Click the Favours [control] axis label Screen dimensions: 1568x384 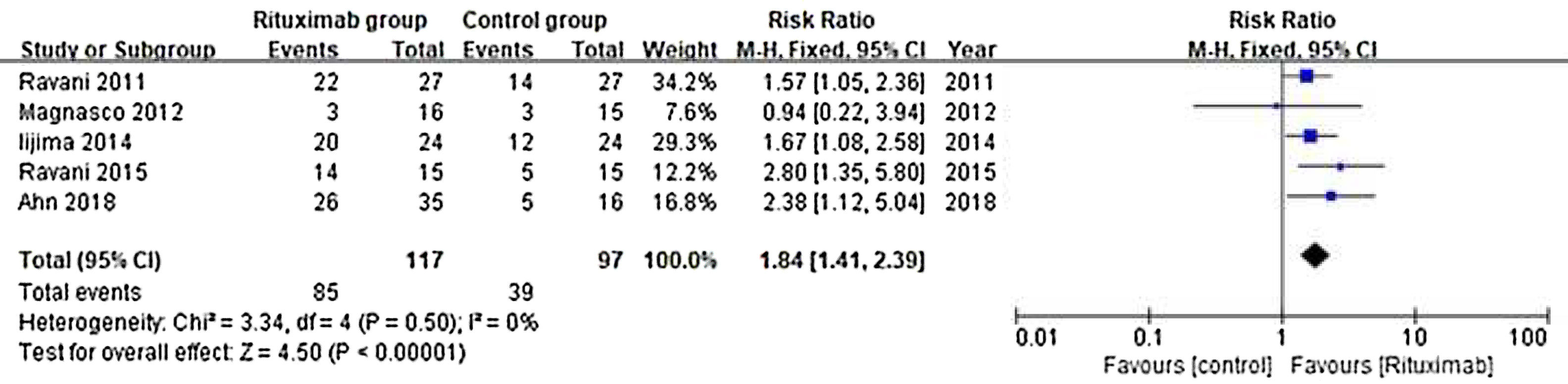point(1188,366)
